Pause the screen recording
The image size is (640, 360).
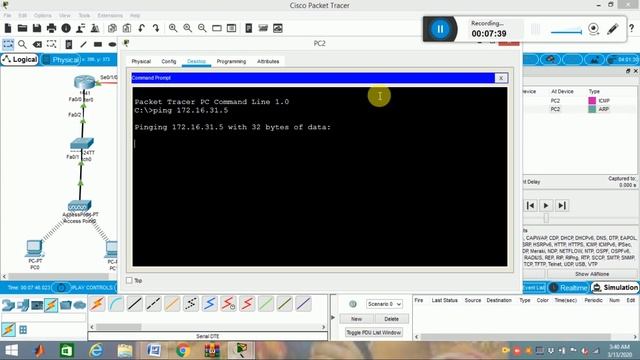(x=440, y=29)
